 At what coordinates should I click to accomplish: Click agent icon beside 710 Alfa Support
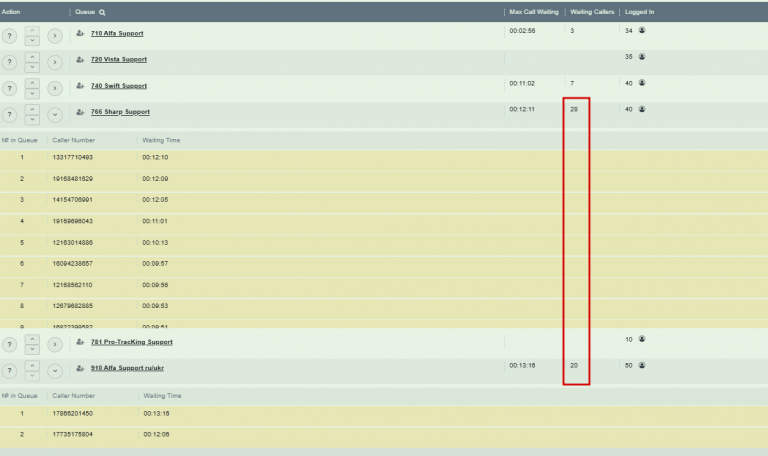80,33
